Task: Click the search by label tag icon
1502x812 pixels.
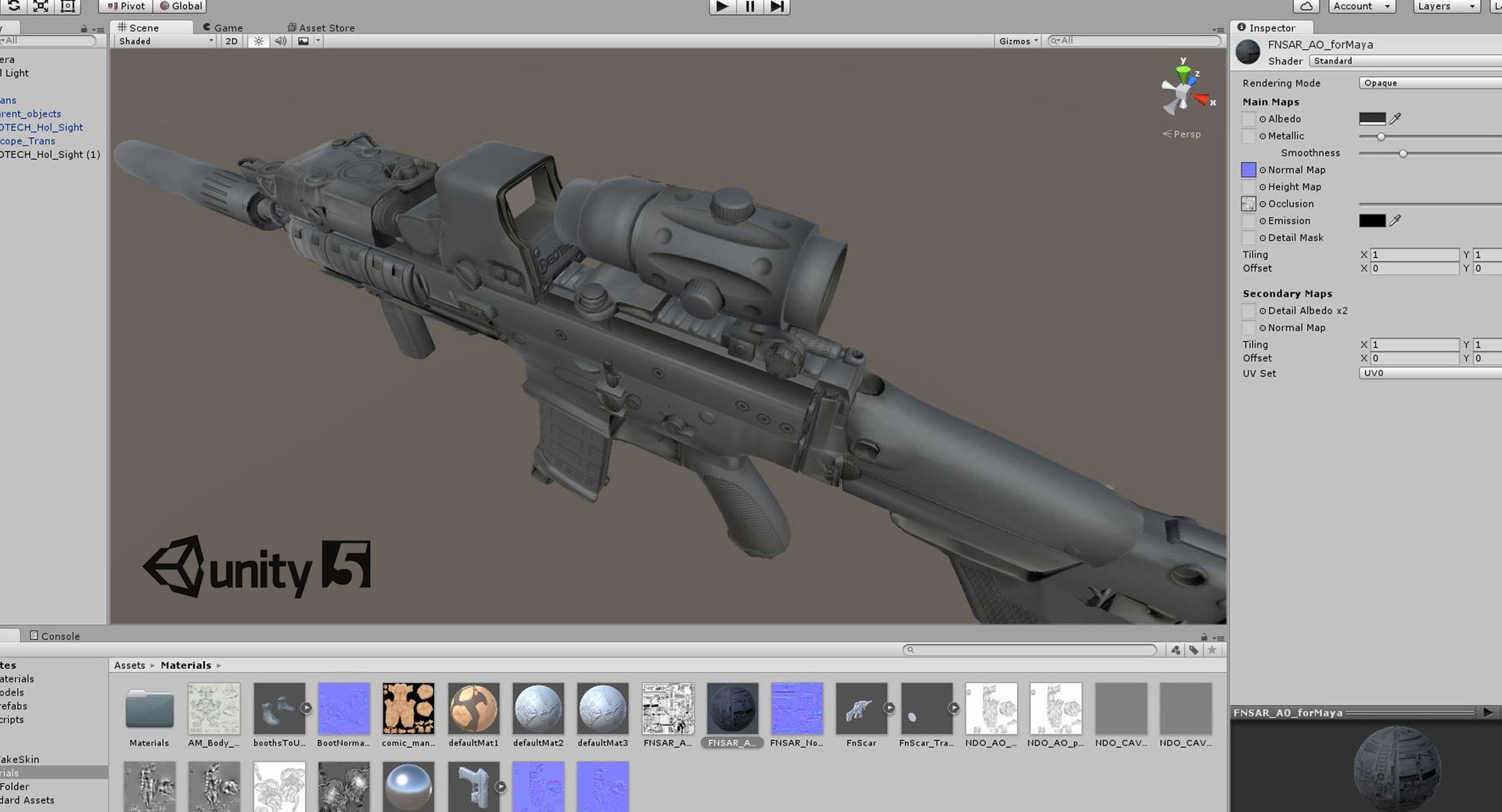Action: 1194,650
